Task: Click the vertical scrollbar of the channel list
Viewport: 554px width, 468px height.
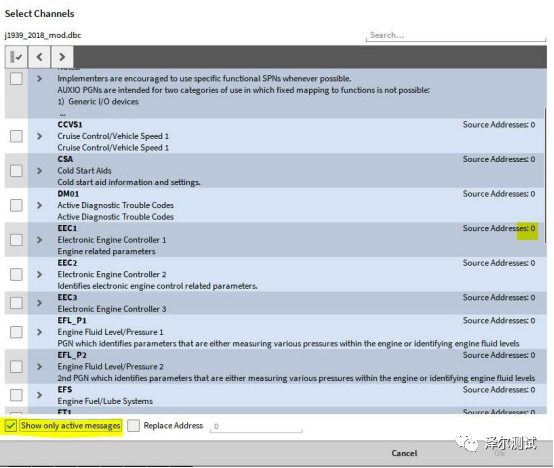Action: (545, 176)
